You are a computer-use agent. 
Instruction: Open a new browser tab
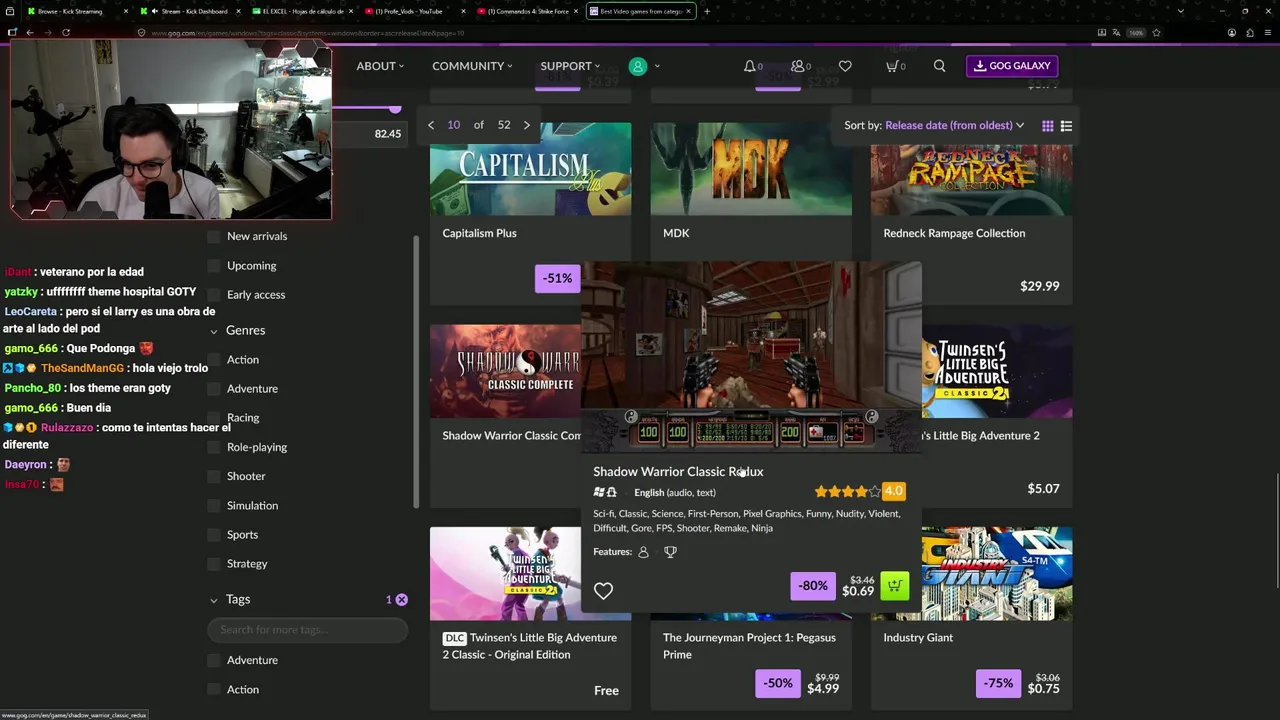click(707, 11)
